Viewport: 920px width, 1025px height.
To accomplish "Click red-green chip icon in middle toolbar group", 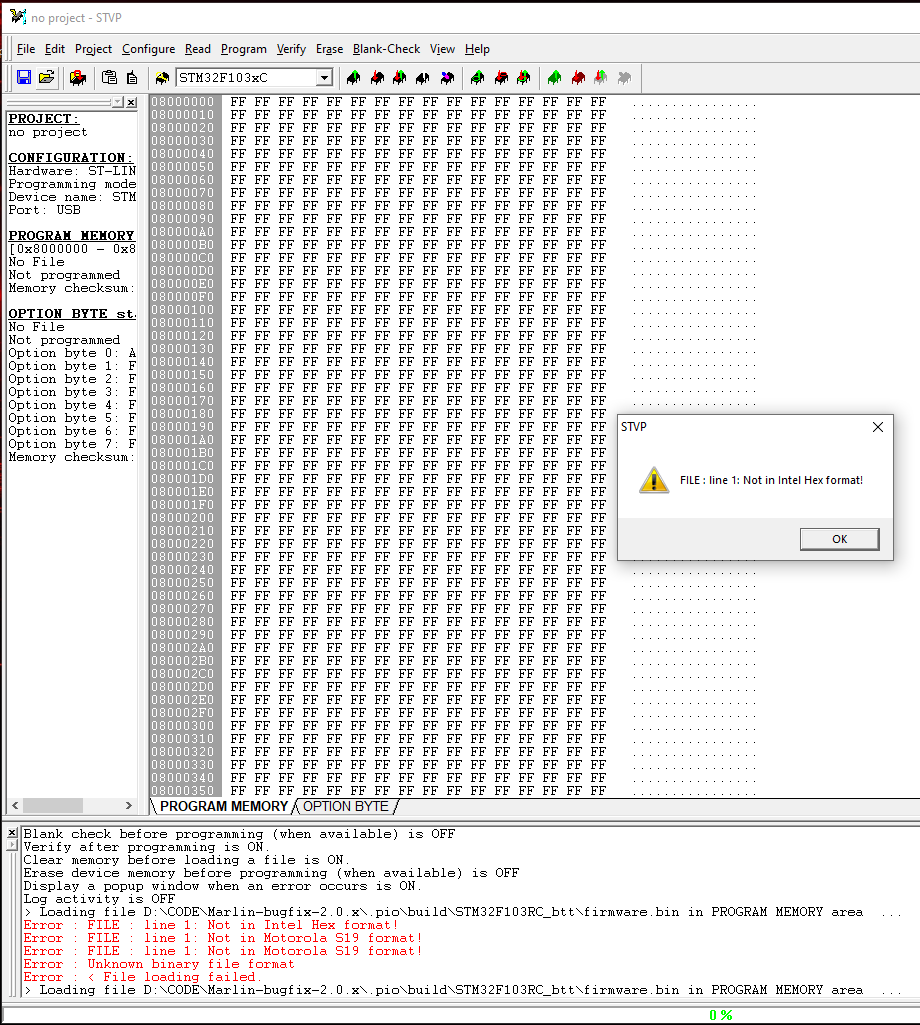I will click(x=524, y=78).
